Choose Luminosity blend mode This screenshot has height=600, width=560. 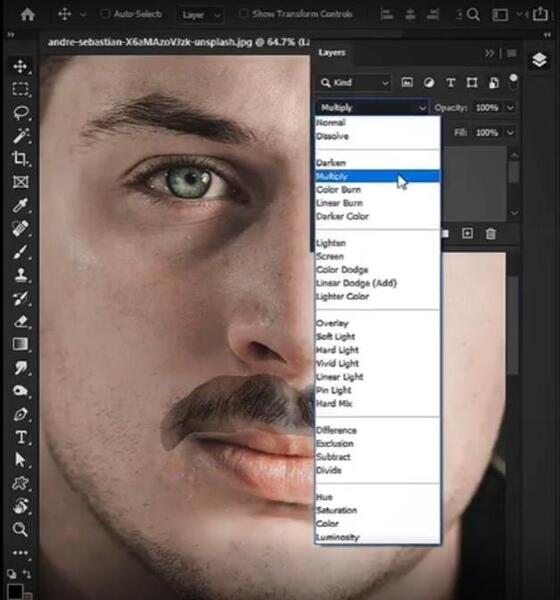pos(377,537)
